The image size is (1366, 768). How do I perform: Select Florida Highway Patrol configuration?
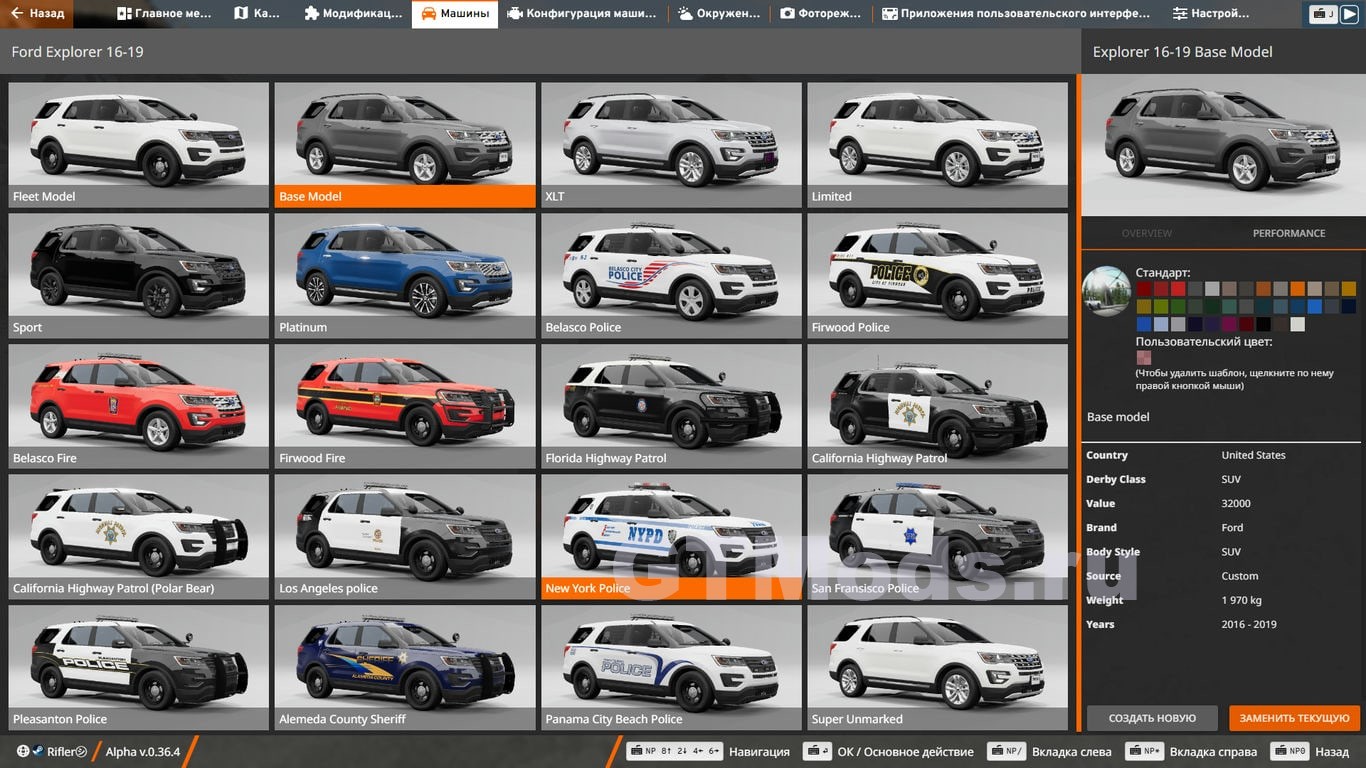point(671,407)
